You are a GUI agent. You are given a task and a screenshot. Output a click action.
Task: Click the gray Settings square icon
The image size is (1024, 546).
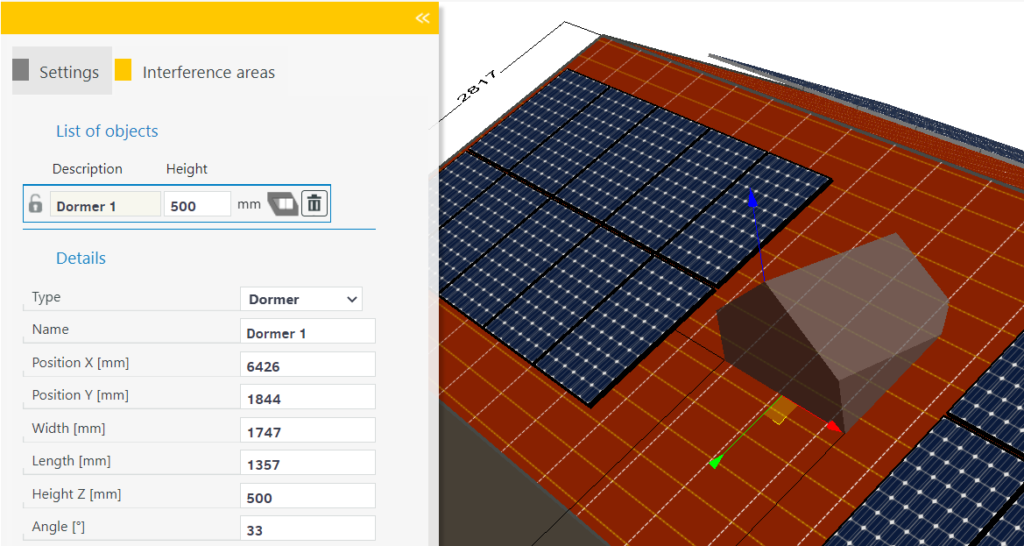(20, 70)
